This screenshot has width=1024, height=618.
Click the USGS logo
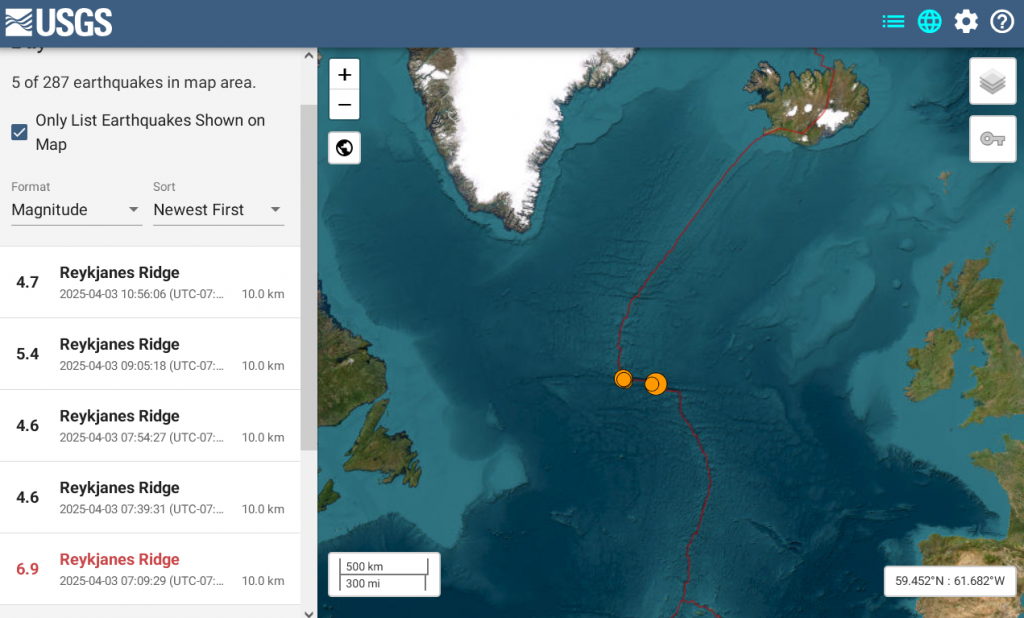click(59, 22)
